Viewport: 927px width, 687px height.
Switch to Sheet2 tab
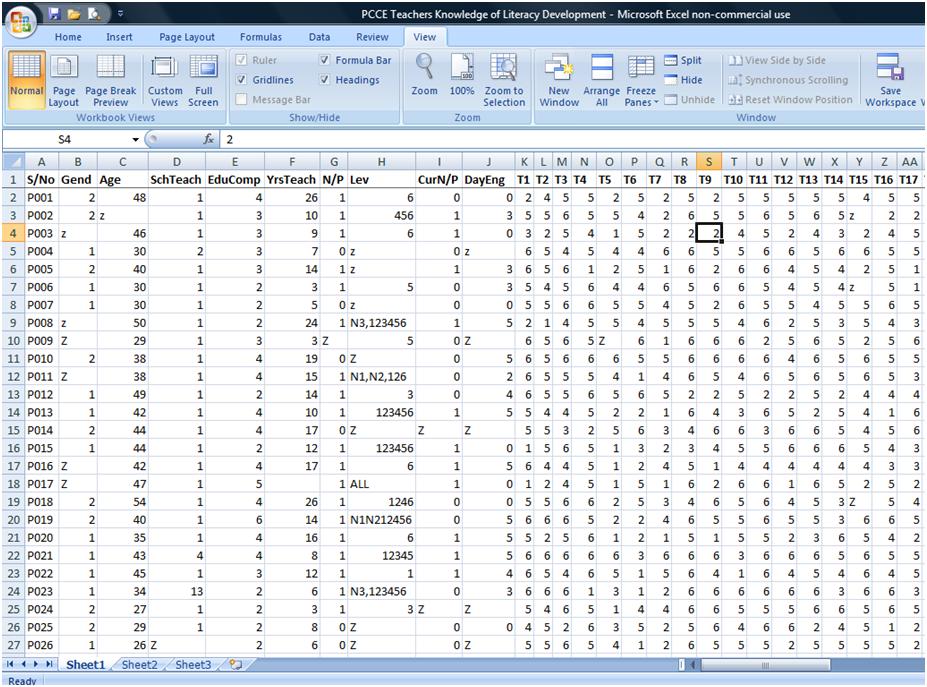click(x=140, y=665)
